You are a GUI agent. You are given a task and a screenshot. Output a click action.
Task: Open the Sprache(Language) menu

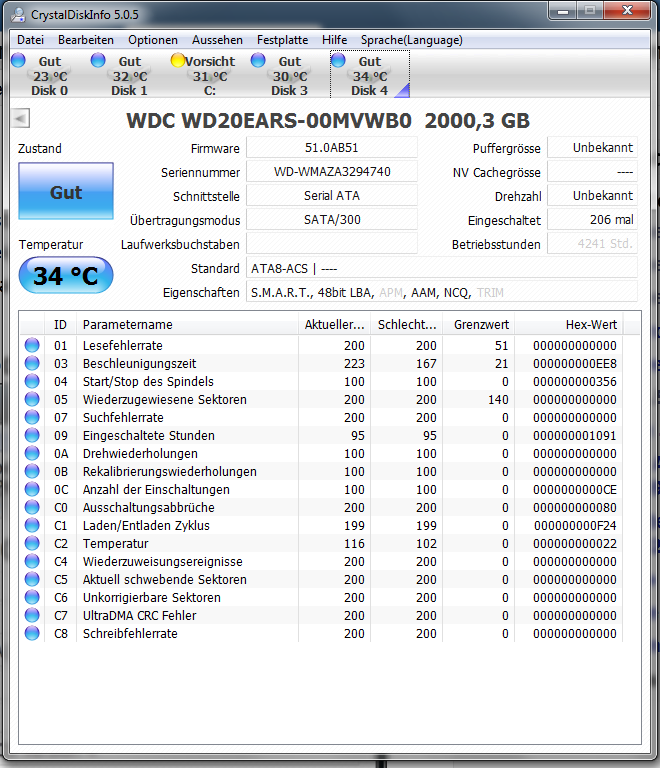pos(412,40)
